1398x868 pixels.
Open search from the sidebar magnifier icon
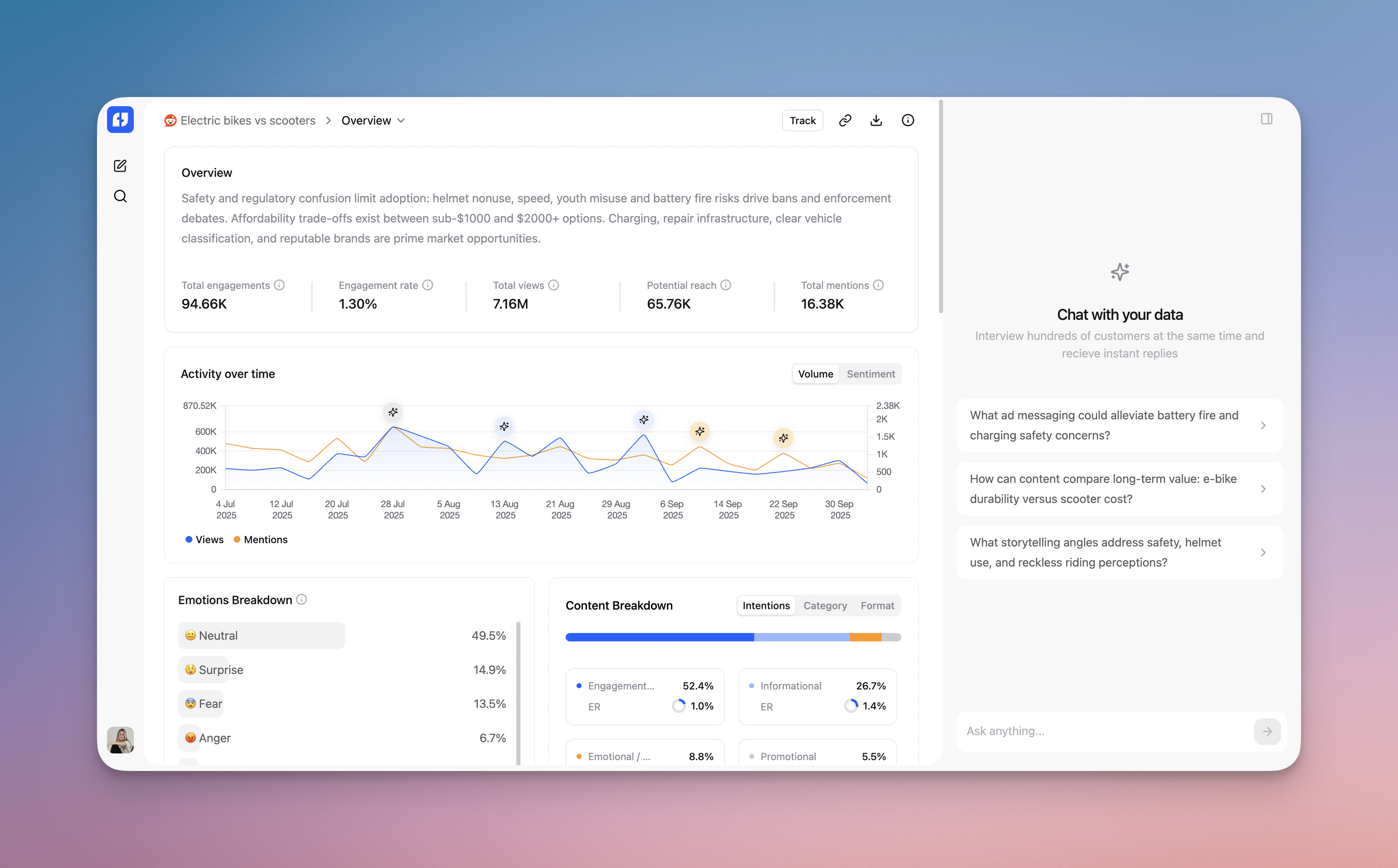coord(120,197)
